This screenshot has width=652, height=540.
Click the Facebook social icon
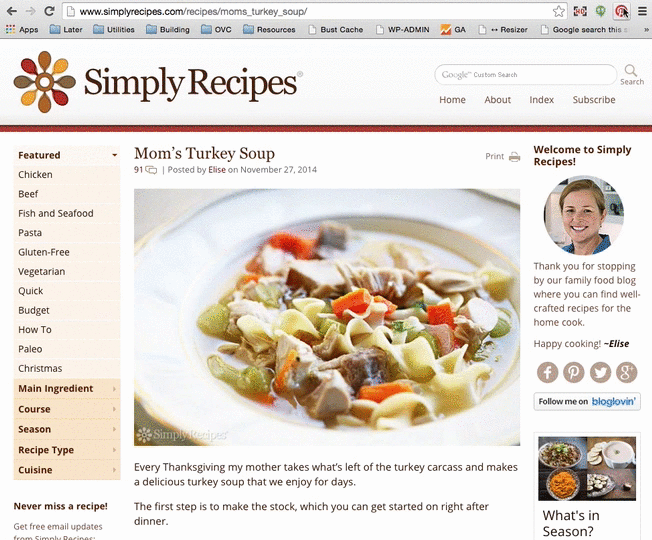pyautogui.click(x=547, y=372)
